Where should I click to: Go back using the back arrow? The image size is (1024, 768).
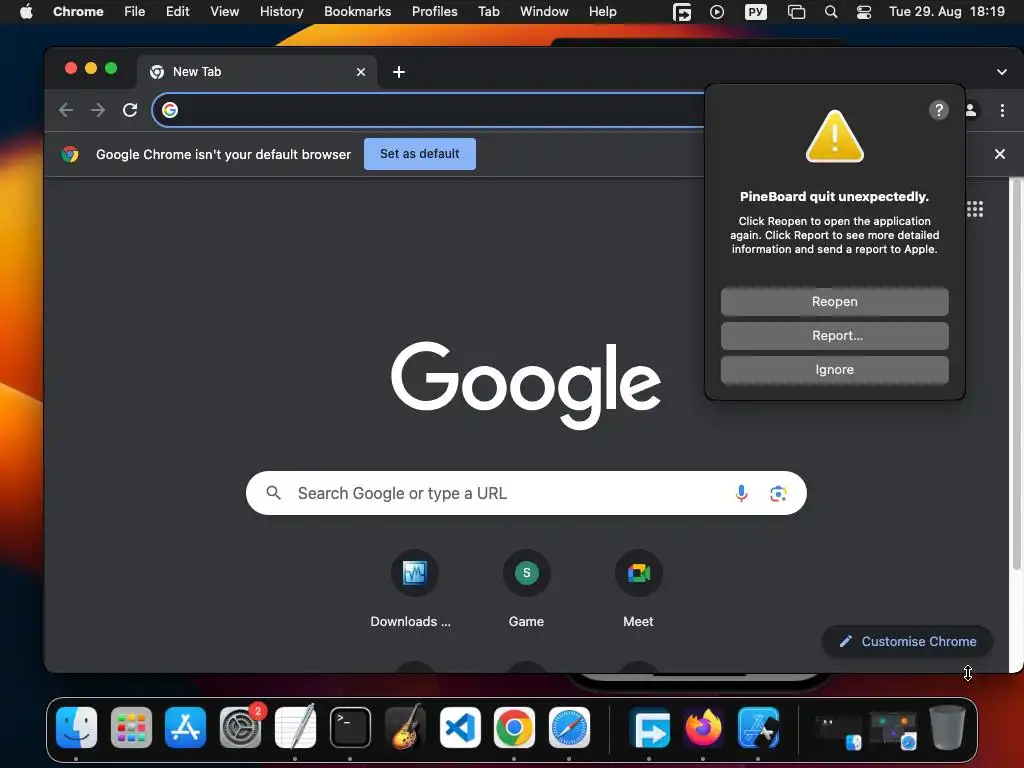pyautogui.click(x=66, y=110)
